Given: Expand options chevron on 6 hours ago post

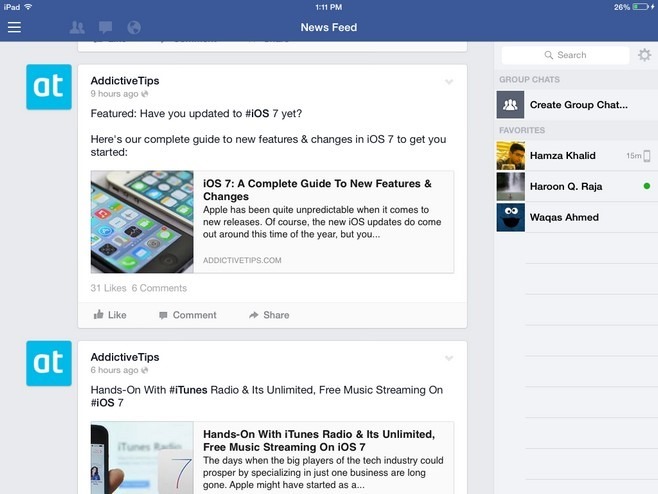Looking at the screenshot, I should pos(449,358).
